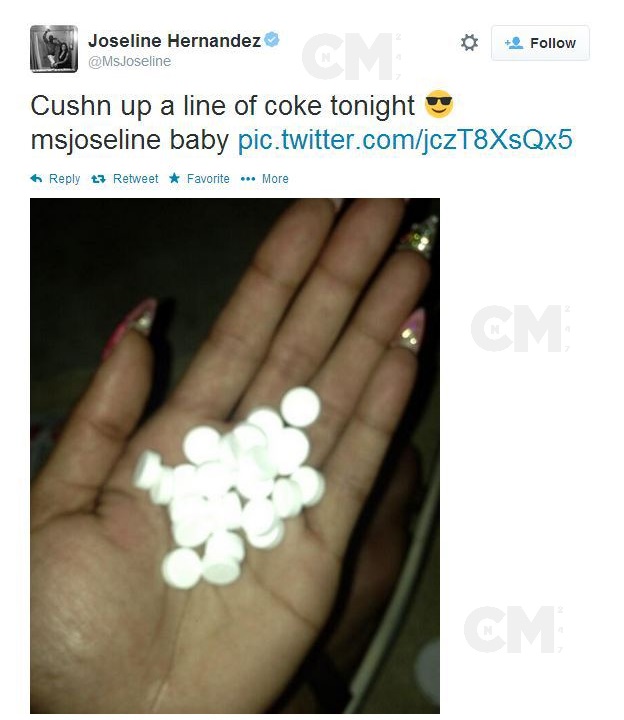Viewport: 624px width, 720px height.
Task: Open the gear settings icon
Action: point(469,43)
